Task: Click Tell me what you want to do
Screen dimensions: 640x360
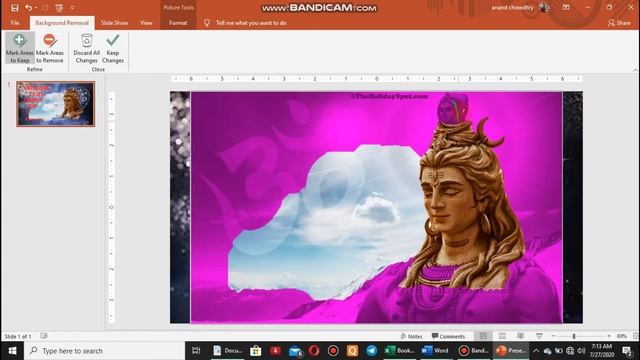Action: point(251,23)
